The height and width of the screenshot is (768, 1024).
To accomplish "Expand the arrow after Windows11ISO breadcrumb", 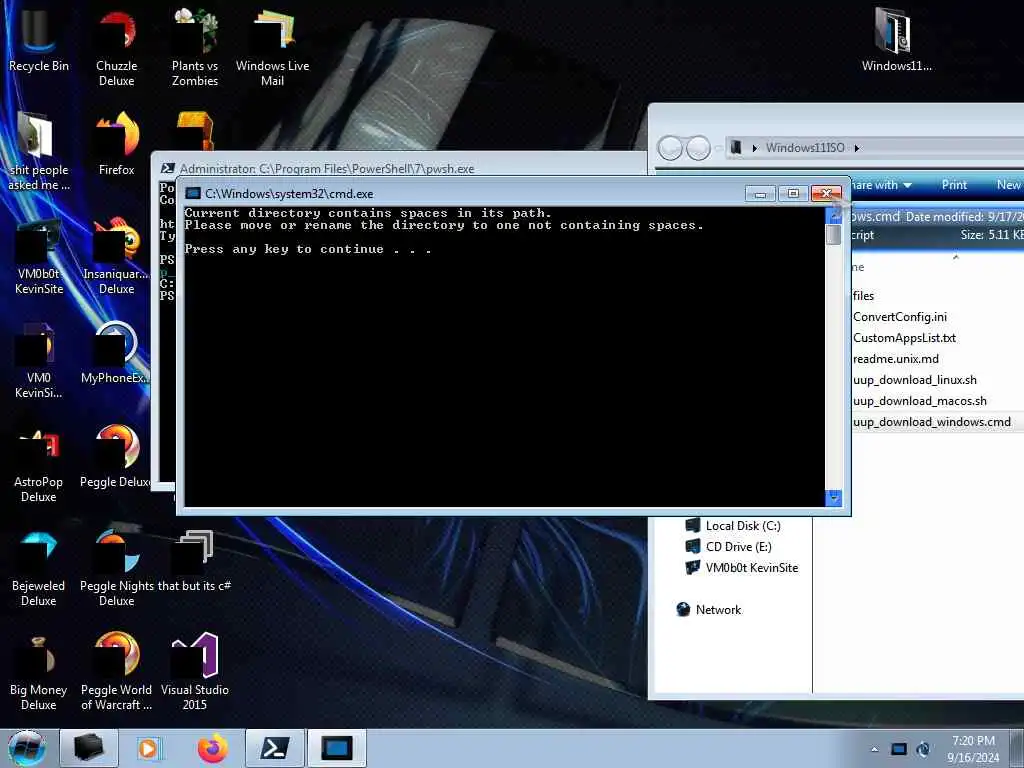I will [857, 148].
